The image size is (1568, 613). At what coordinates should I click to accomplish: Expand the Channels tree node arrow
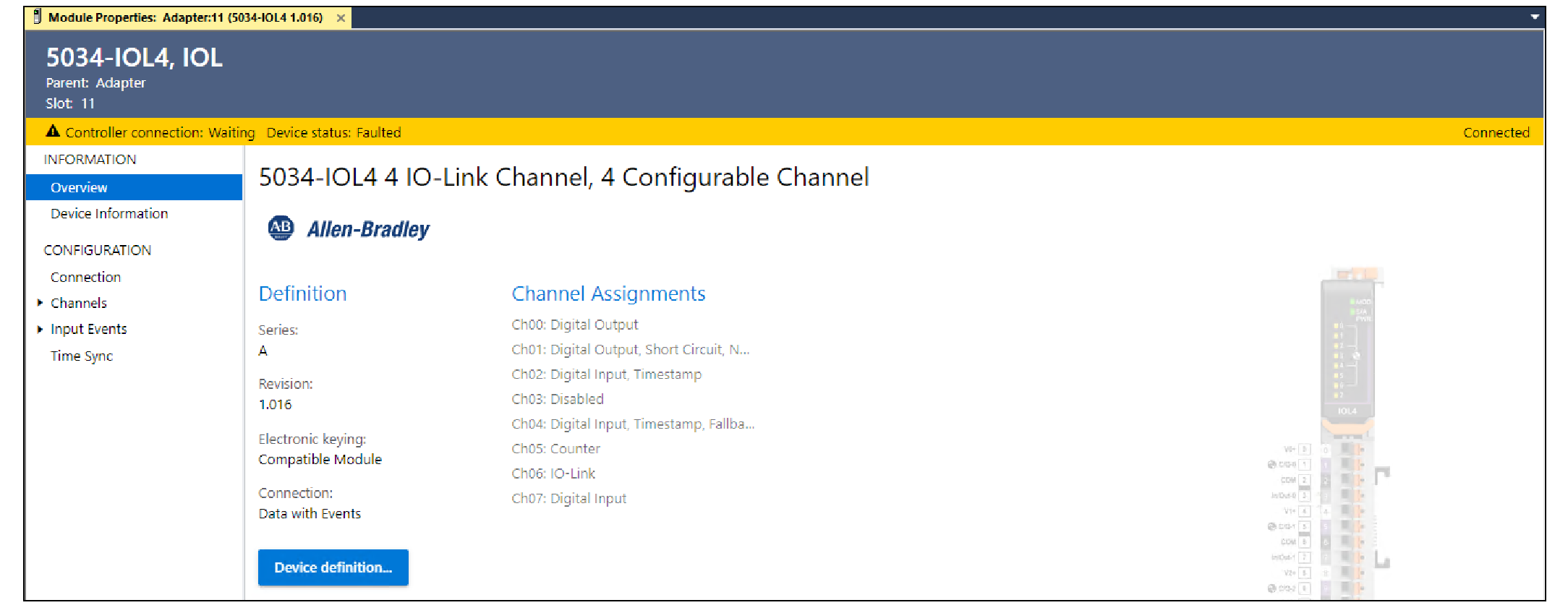point(40,303)
